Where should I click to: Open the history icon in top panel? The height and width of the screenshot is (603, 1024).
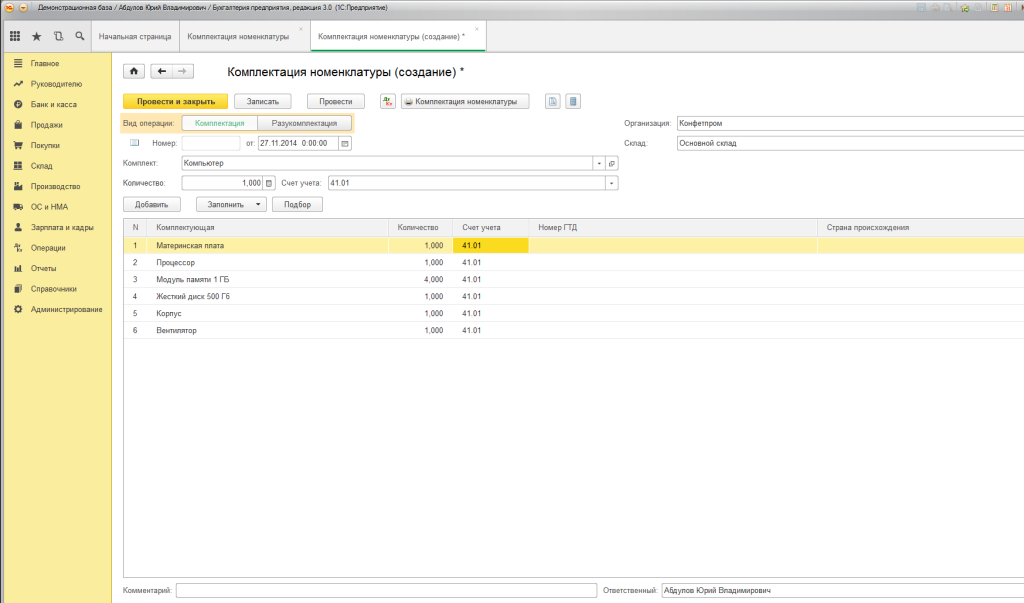pos(58,37)
